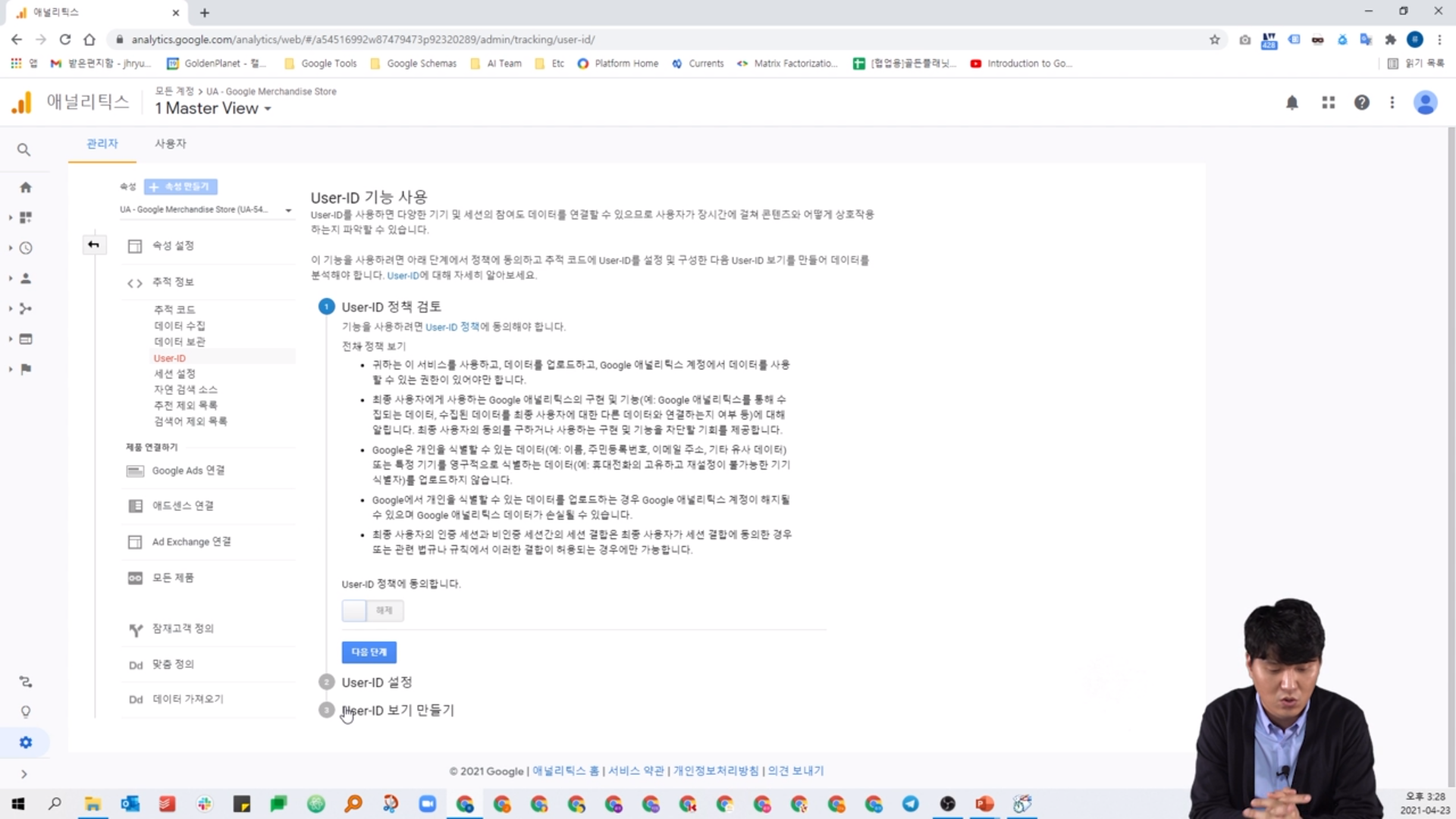Expand the left navigation with bottom chevron

coord(24,774)
